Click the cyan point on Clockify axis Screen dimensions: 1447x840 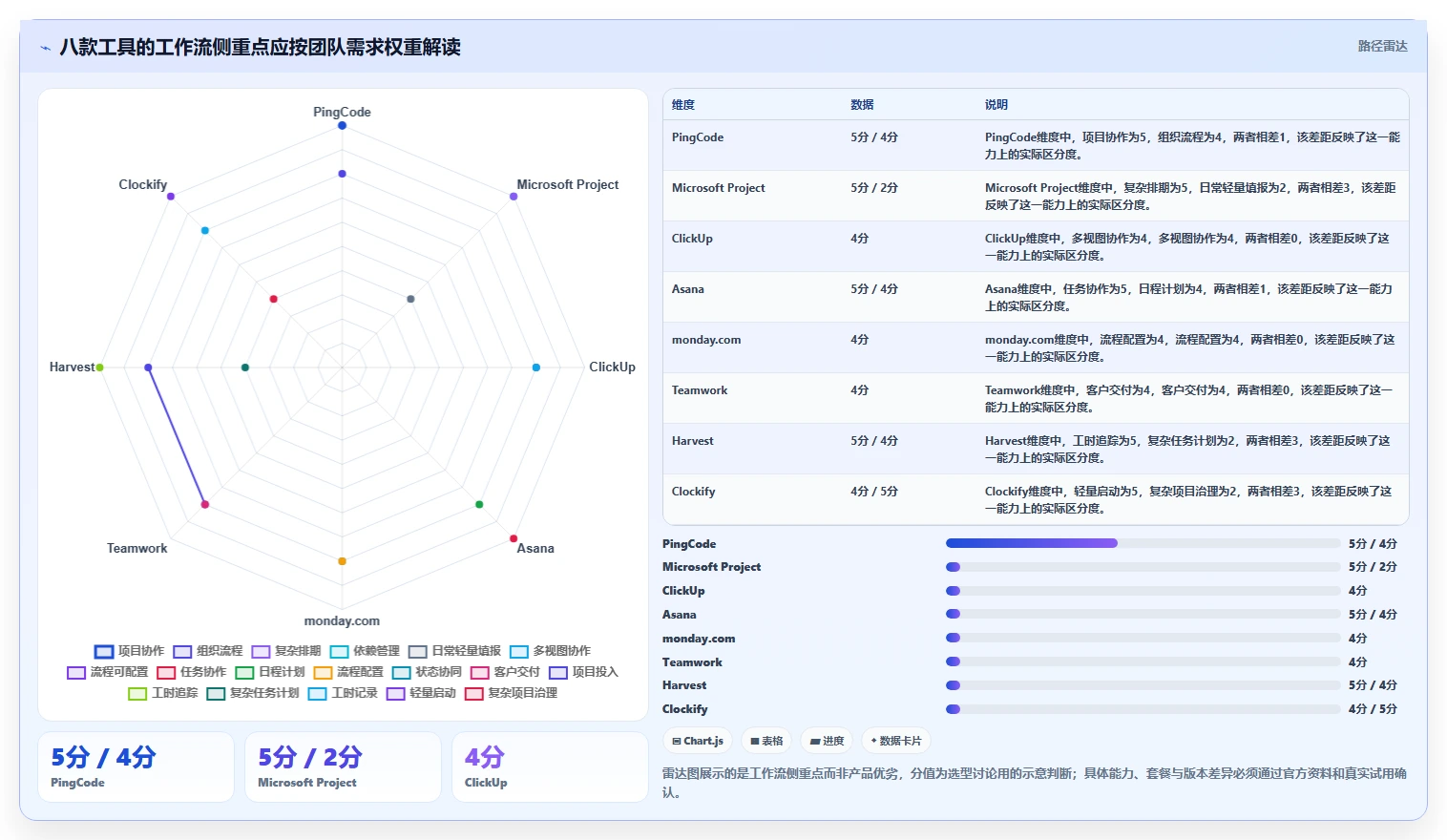click(204, 230)
